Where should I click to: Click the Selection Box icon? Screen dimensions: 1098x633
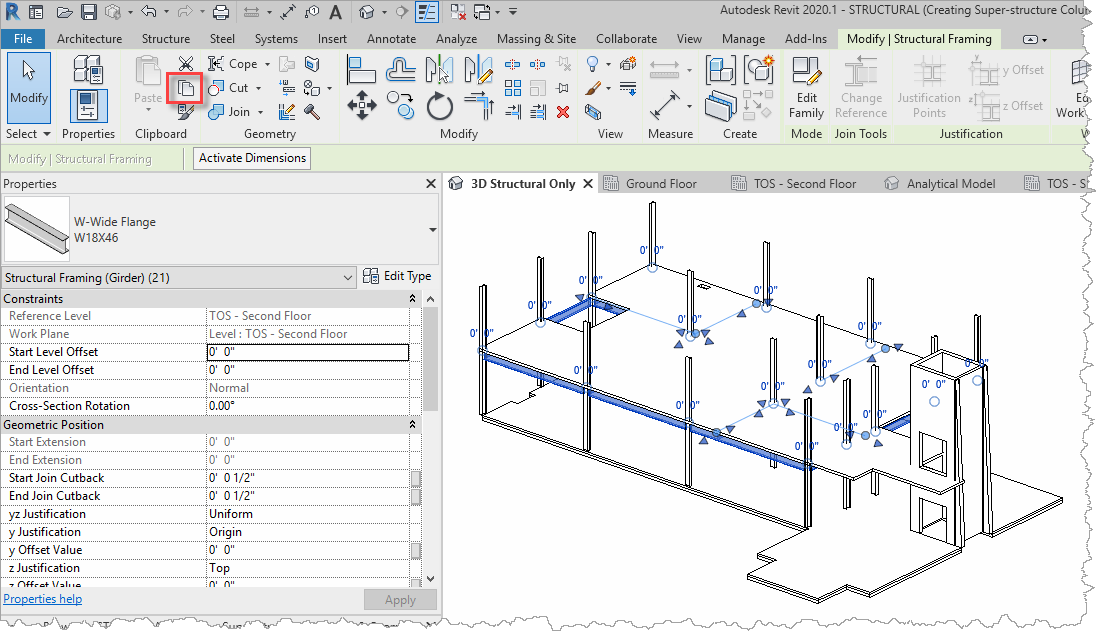(x=593, y=112)
